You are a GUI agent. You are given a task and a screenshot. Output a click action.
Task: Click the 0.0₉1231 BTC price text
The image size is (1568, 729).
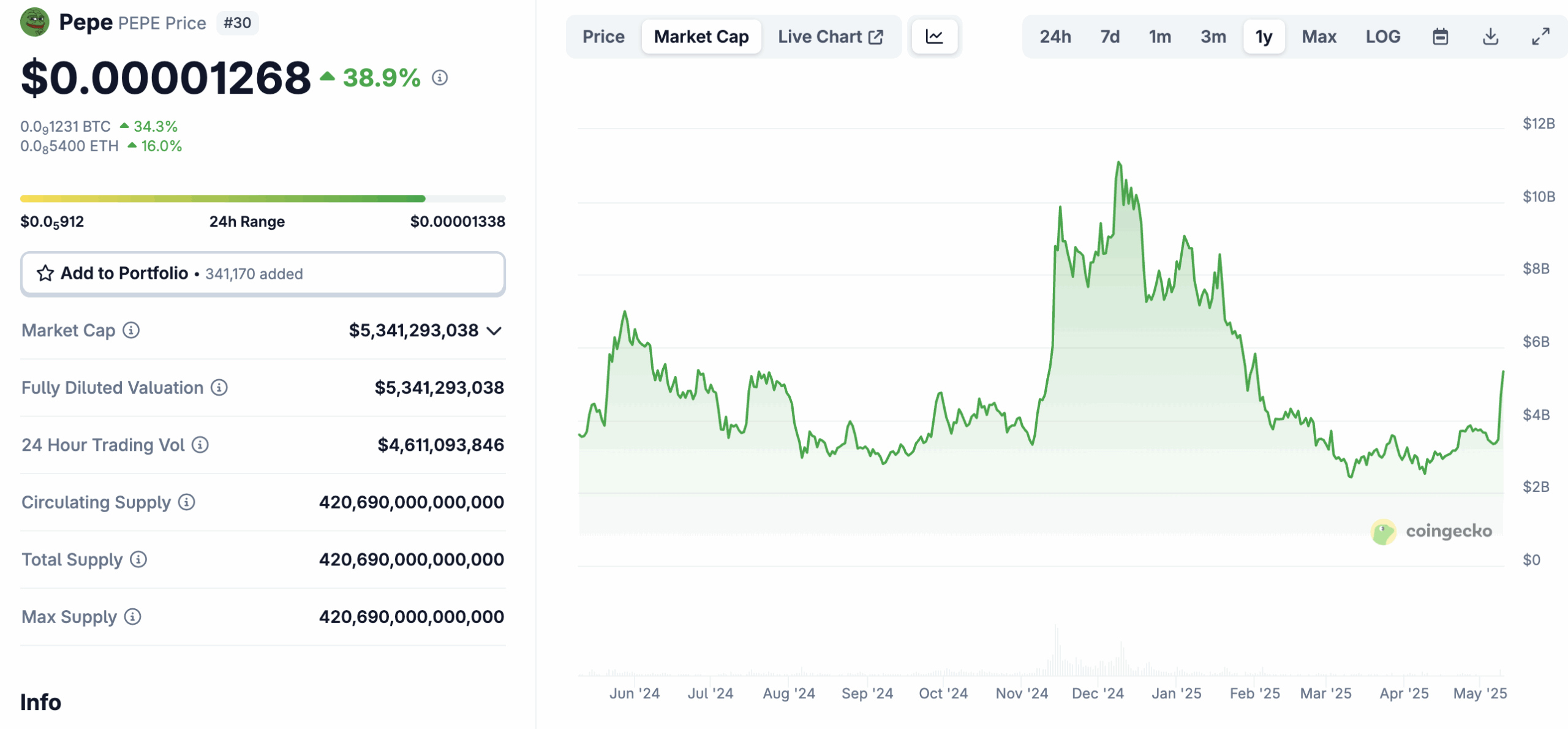point(66,127)
